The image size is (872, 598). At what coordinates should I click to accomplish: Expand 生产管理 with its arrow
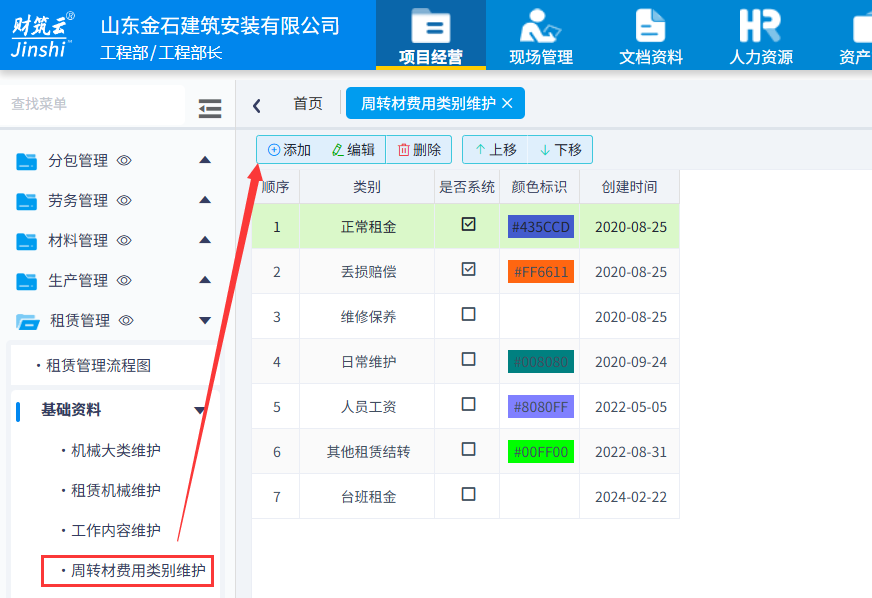[205, 280]
